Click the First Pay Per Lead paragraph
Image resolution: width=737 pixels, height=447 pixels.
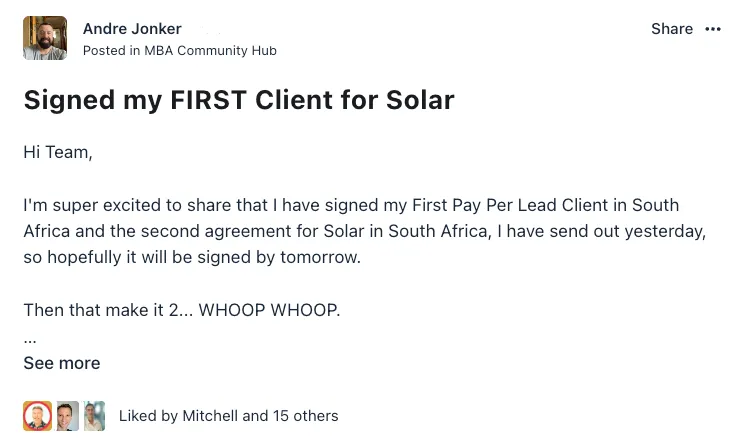pyautogui.click(x=364, y=231)
